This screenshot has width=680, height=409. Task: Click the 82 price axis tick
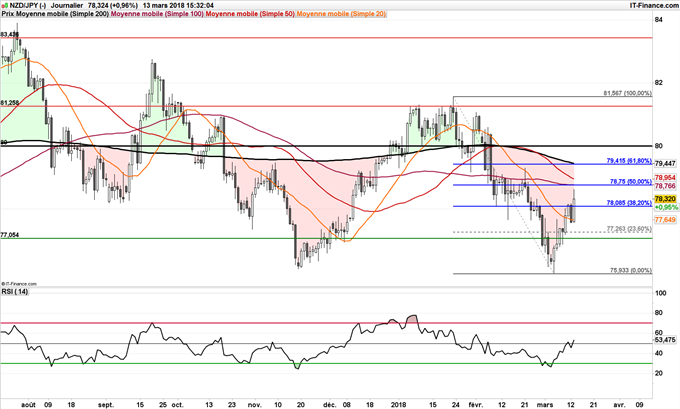659,82
